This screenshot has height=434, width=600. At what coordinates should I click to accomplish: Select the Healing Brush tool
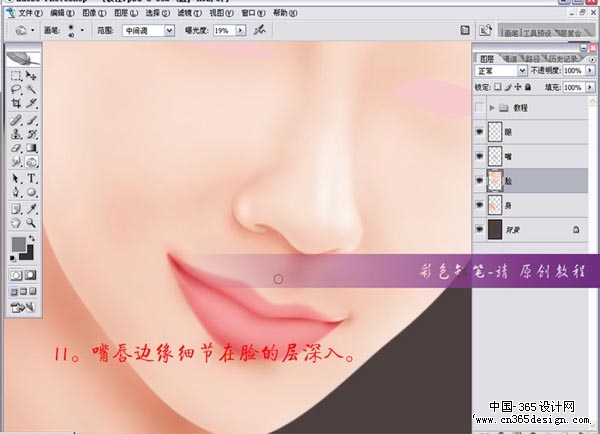[x=16, y=120]
